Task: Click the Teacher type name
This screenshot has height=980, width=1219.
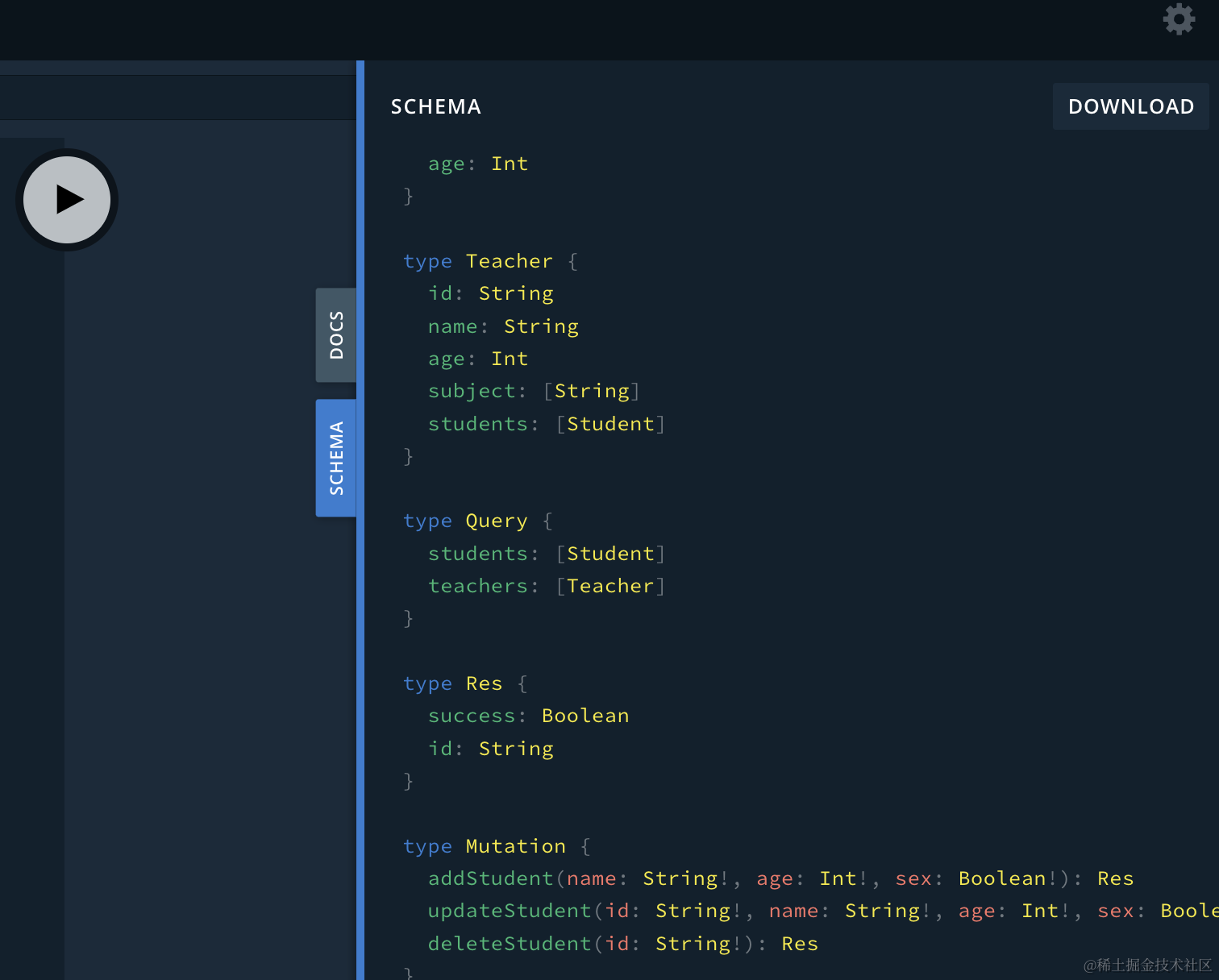Action: click(x=509, y=261)
